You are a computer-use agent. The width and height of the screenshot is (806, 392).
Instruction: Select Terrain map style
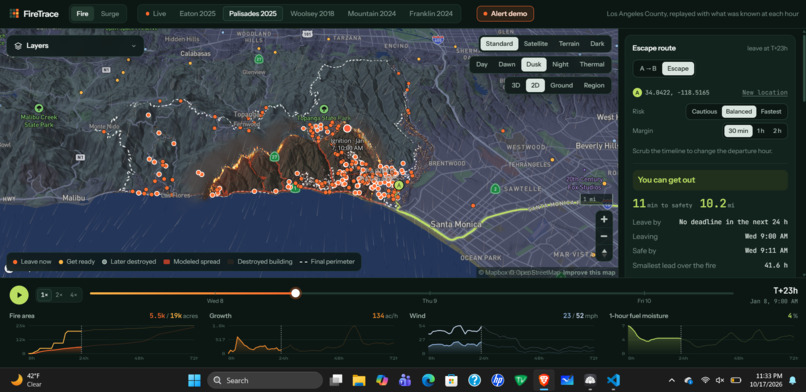(x=569, y=44)
